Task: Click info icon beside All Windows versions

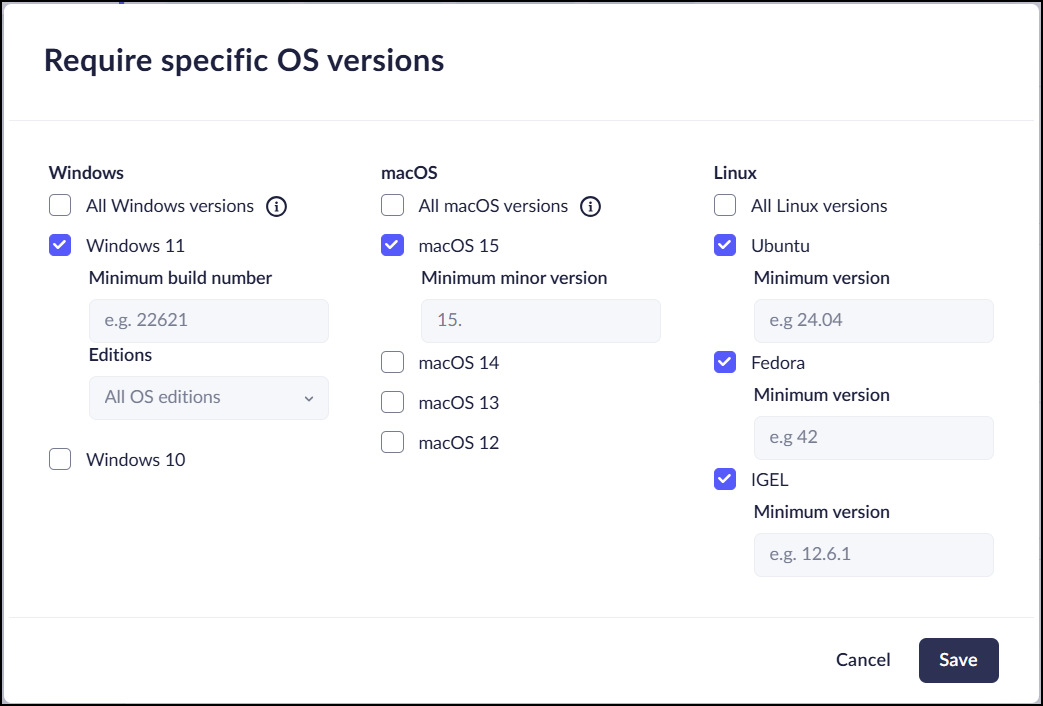Action: click(x=277, y=207)
